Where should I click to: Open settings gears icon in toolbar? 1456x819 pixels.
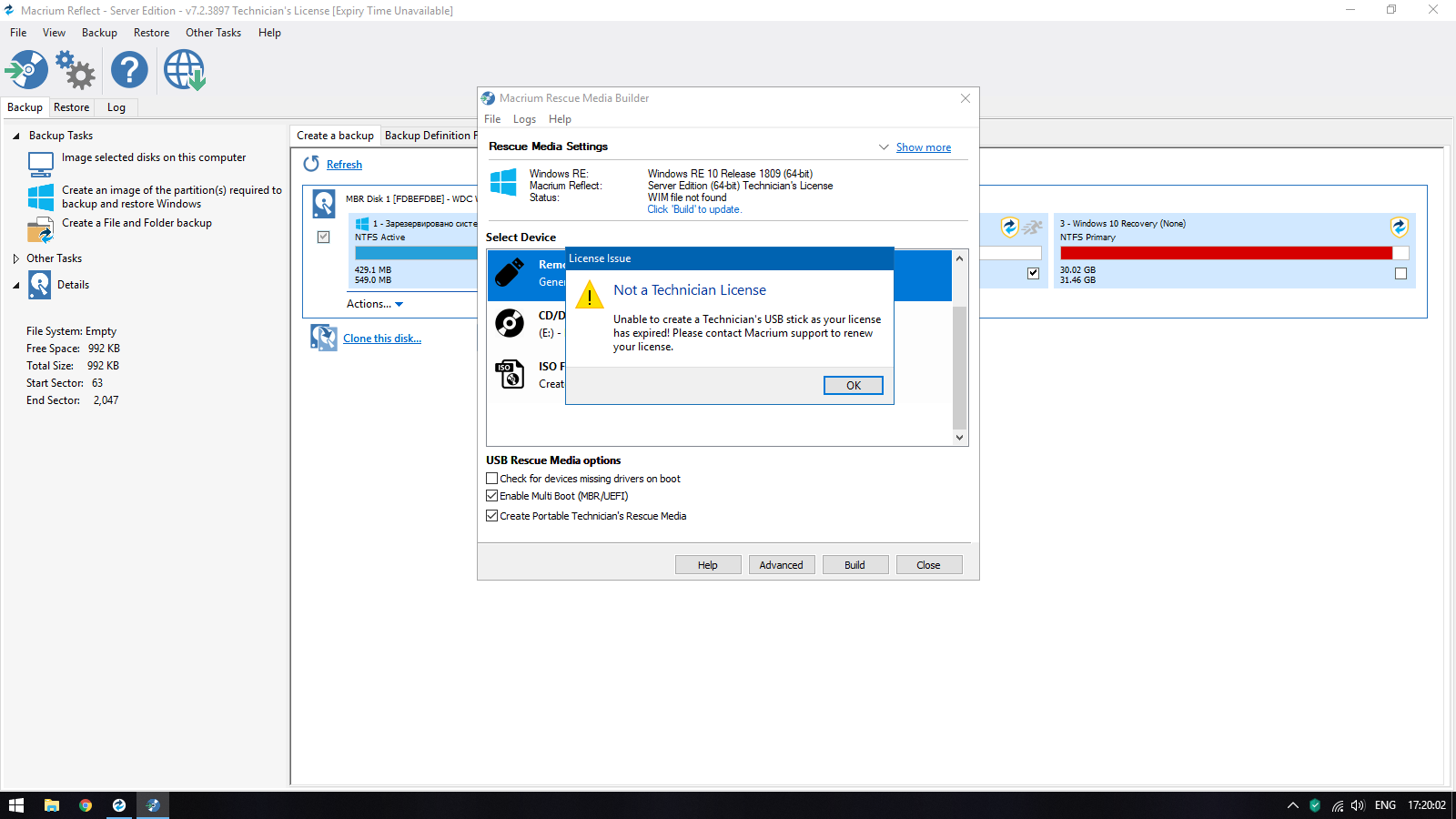tap(76, 70)
